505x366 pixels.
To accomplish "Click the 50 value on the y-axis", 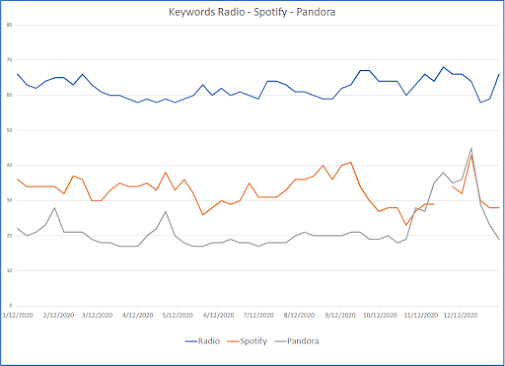I will [x=9, y=130].
